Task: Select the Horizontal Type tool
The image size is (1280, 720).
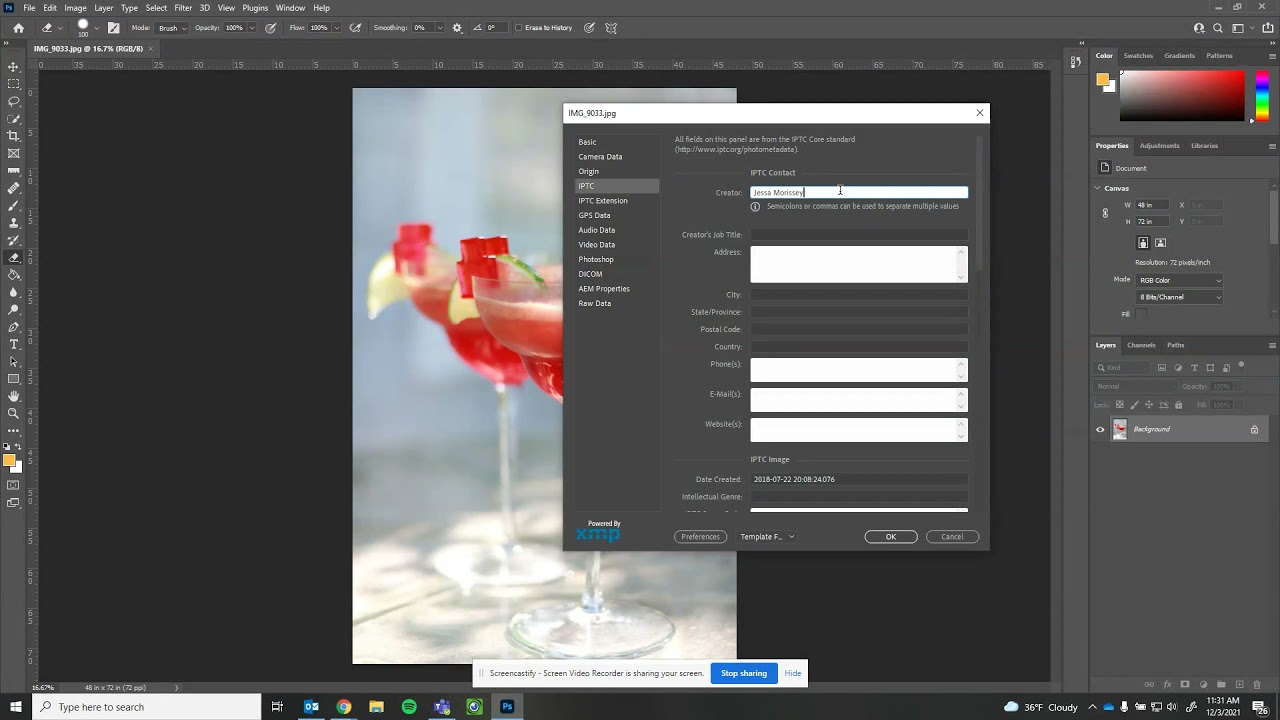Action: [x=13, y=344]
